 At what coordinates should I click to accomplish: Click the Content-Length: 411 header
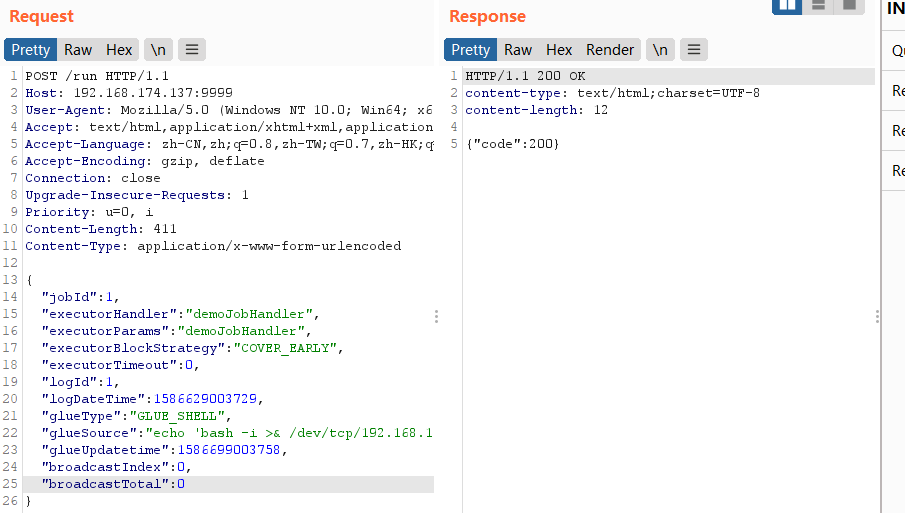tap(100, 229)
